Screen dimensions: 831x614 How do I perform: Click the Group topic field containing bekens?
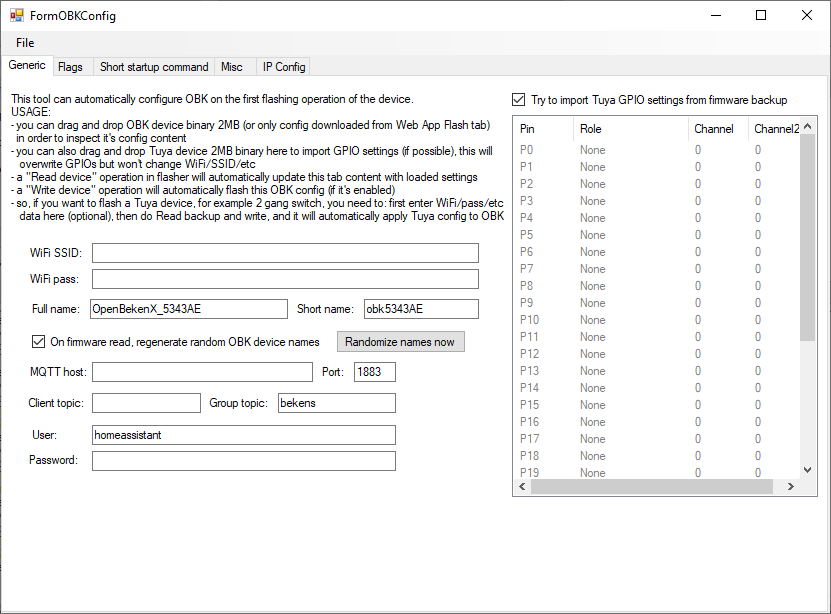pos(336,403)
